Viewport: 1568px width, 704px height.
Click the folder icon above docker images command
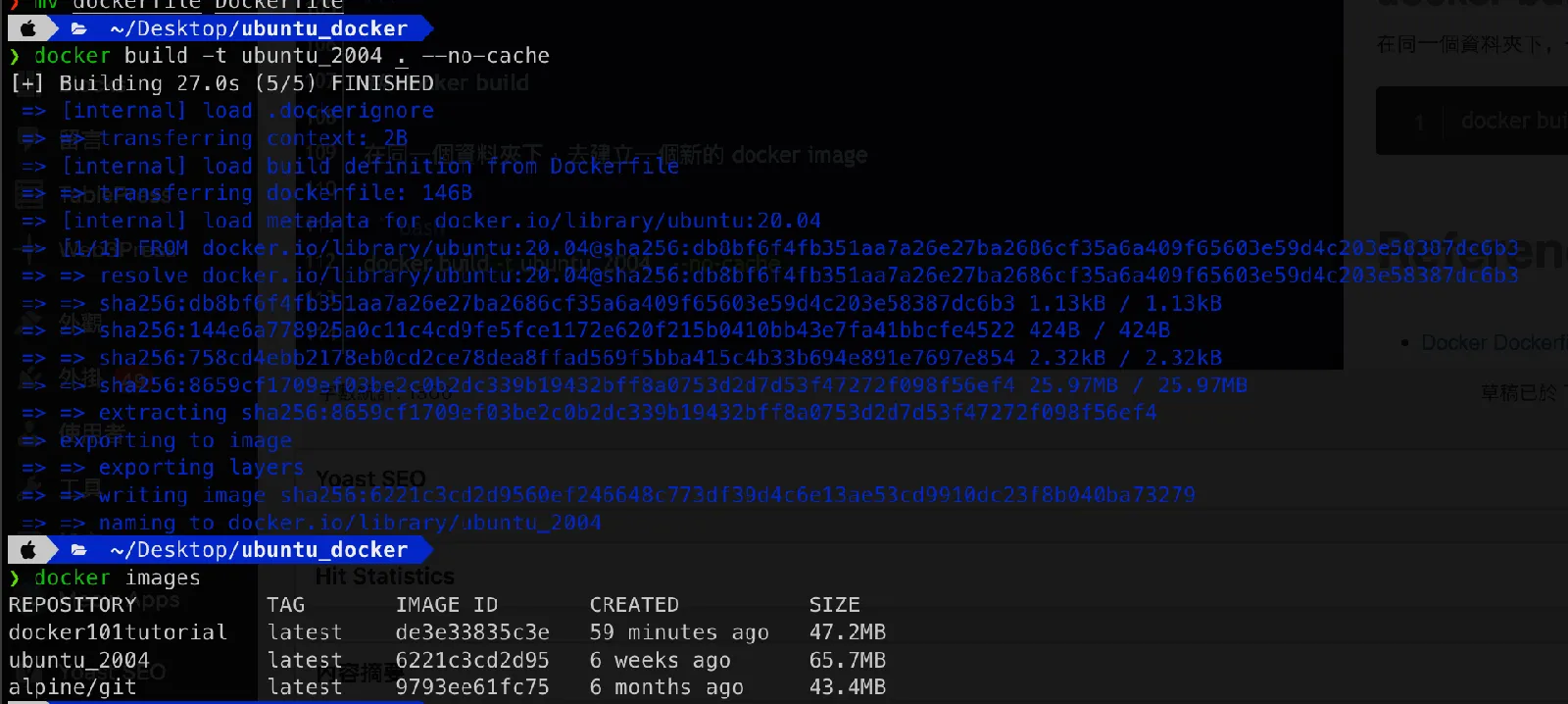78,550
